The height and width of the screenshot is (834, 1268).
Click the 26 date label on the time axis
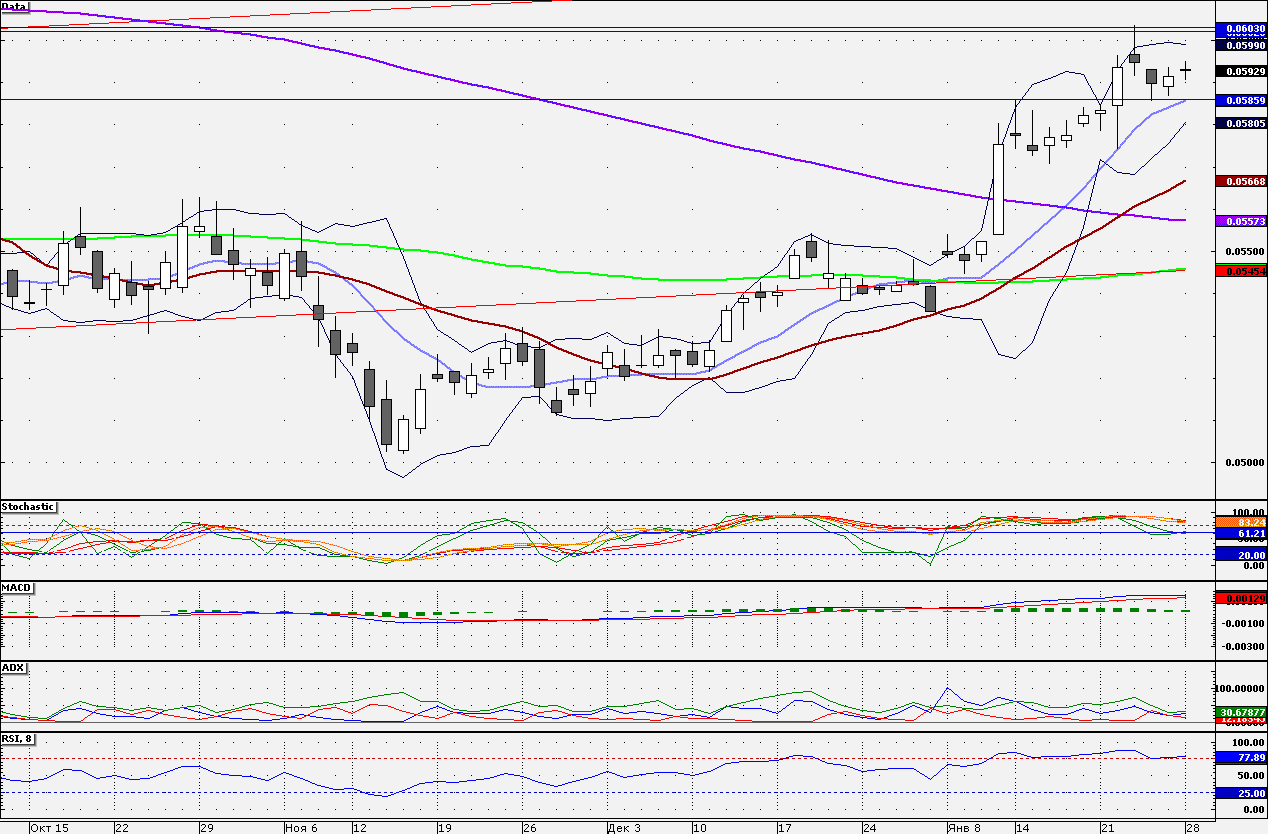[530, 828]
